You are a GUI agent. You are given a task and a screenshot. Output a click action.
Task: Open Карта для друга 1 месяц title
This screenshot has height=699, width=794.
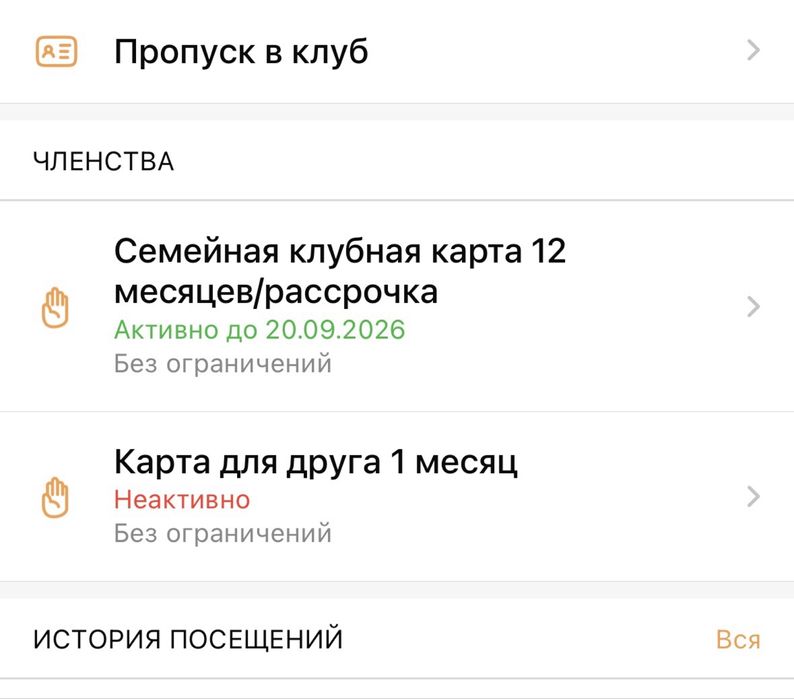click(x=316, y=463)
